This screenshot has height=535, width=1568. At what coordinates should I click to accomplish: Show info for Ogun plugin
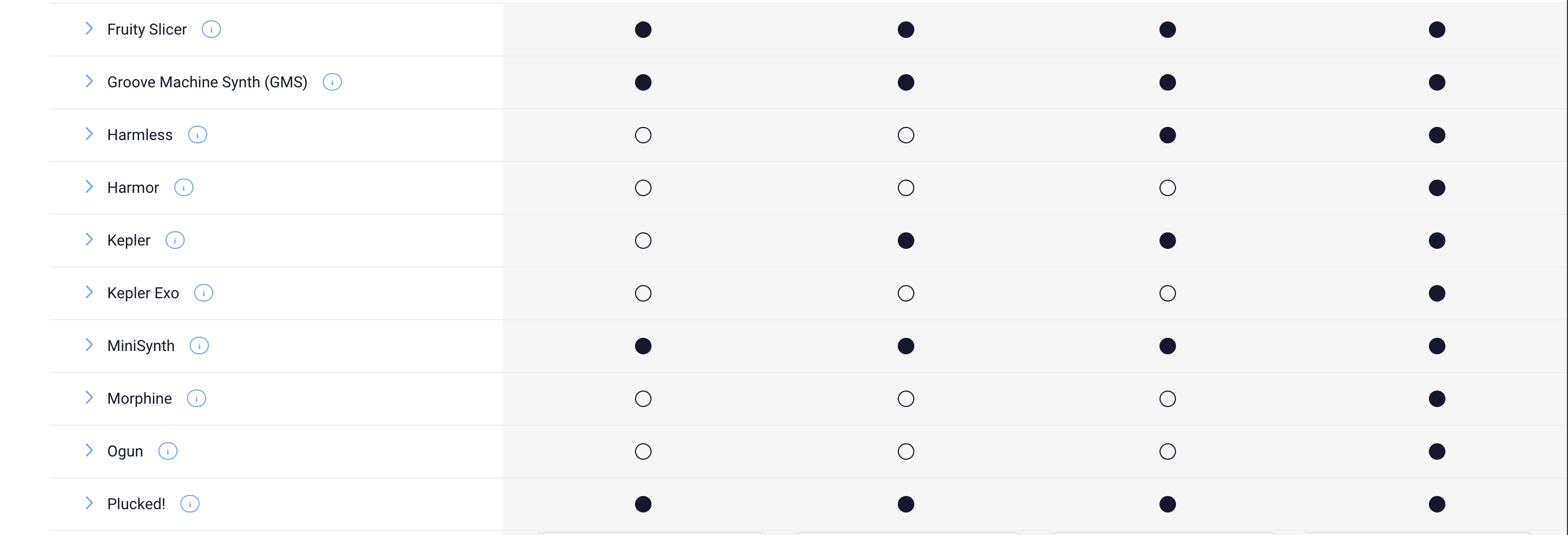click(x=167, y=451)
